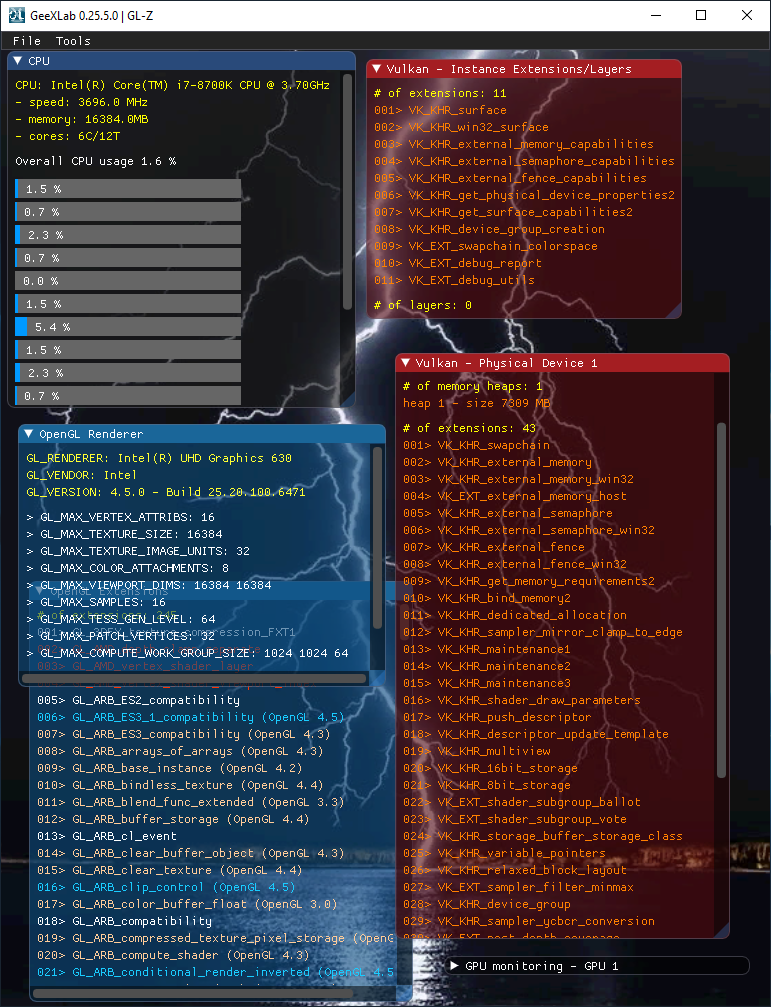This screenshot has height=1007, width=771.
Task: Open the File menu
Action: pyautogui.click(x=27, y=41)
